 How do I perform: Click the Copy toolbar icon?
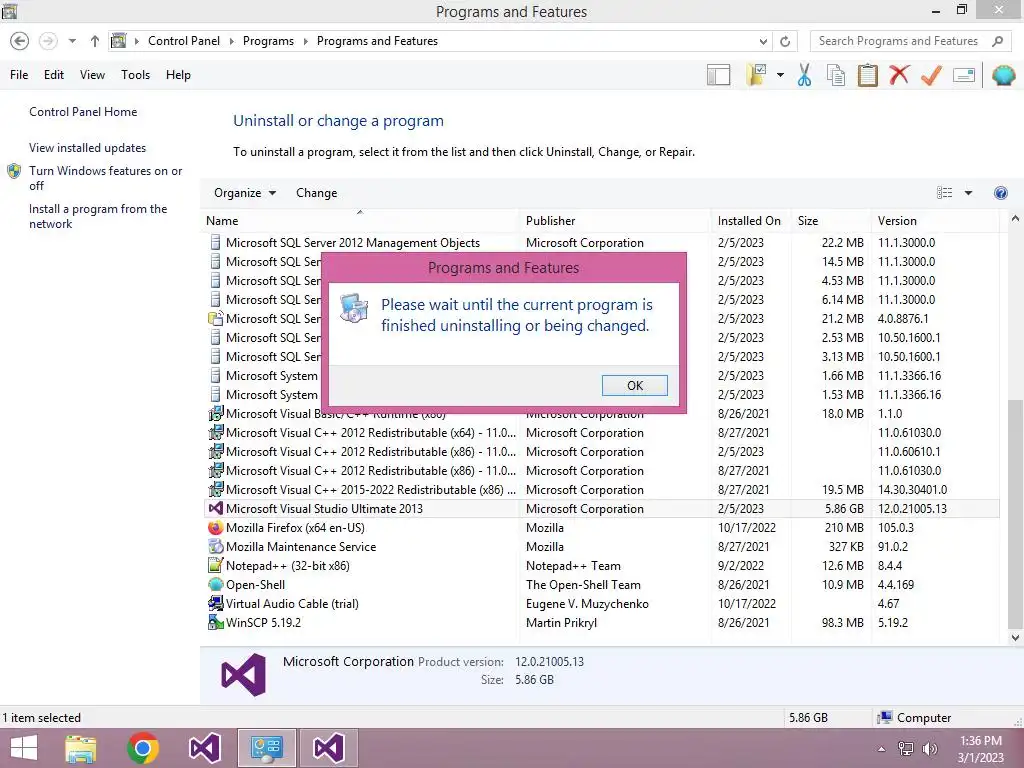pos(835,75)
